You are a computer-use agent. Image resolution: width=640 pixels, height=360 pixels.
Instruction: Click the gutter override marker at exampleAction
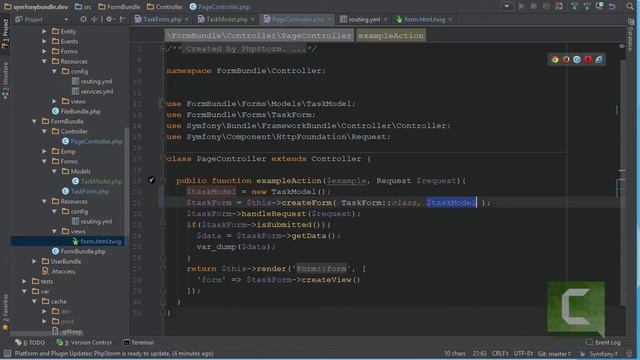[151, 180]
